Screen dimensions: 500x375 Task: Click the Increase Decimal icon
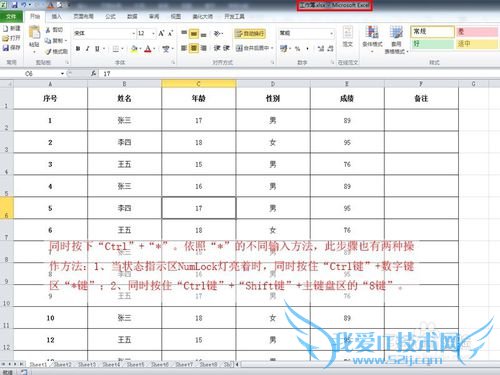(321, 49)
